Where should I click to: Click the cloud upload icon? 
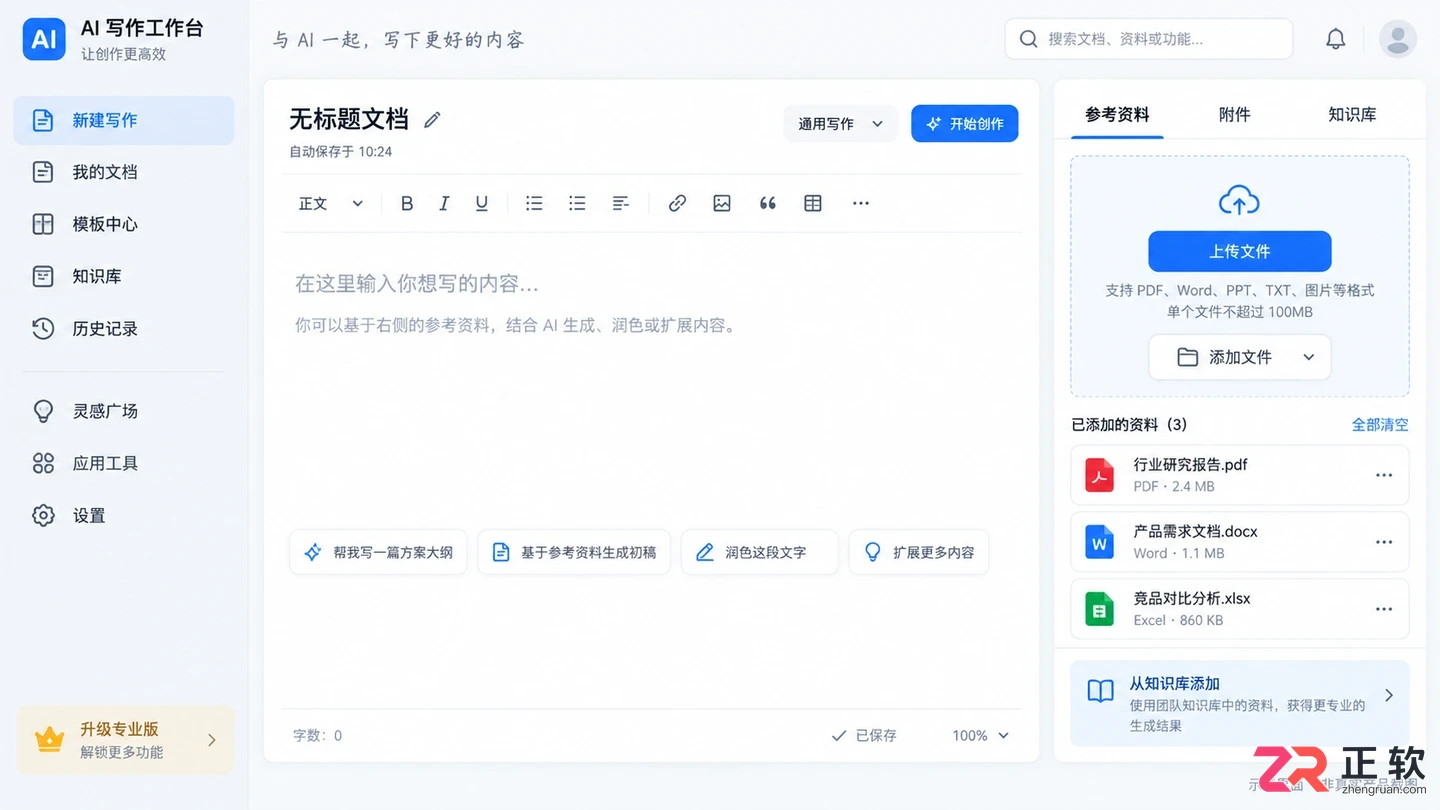point(1239,200)
